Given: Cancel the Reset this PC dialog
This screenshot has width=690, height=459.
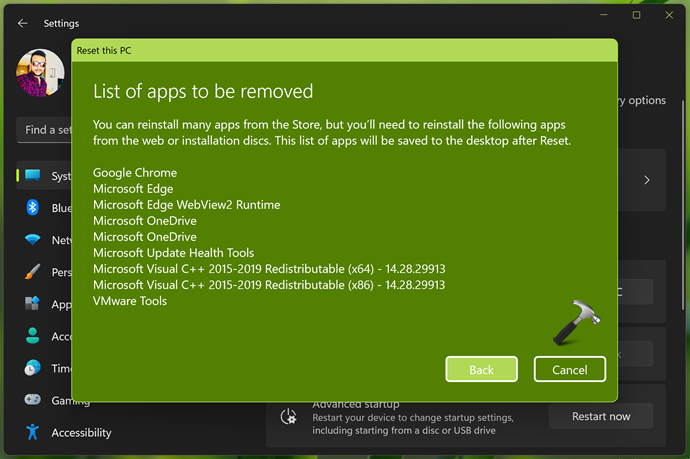Looking at the screenshot, I should click(x=569, y=369).
